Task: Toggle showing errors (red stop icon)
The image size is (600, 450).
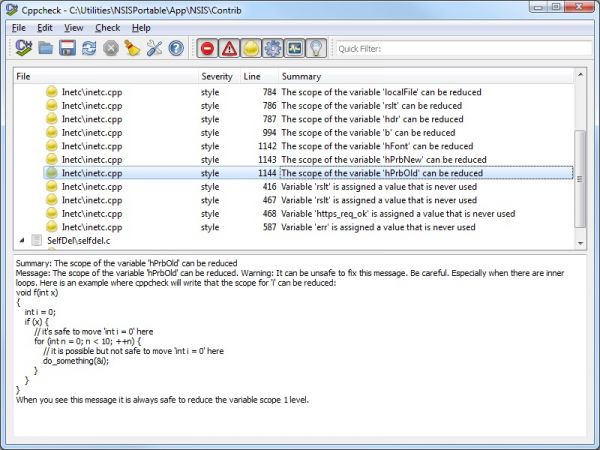Action: point(207,49)
